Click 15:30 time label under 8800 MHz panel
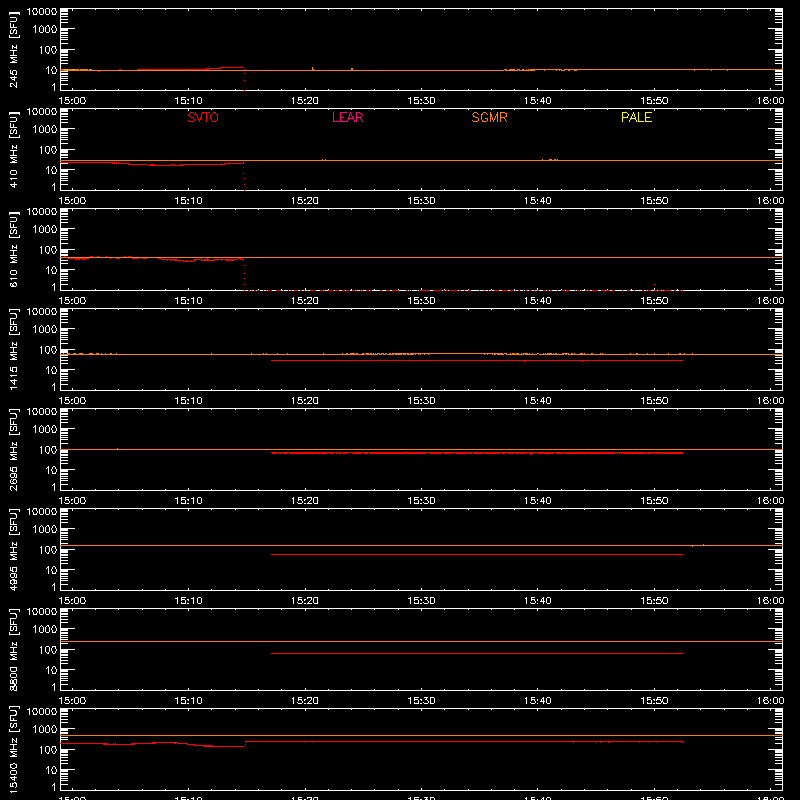The width and height of the screenshot is (800, 800). [421, 701]
